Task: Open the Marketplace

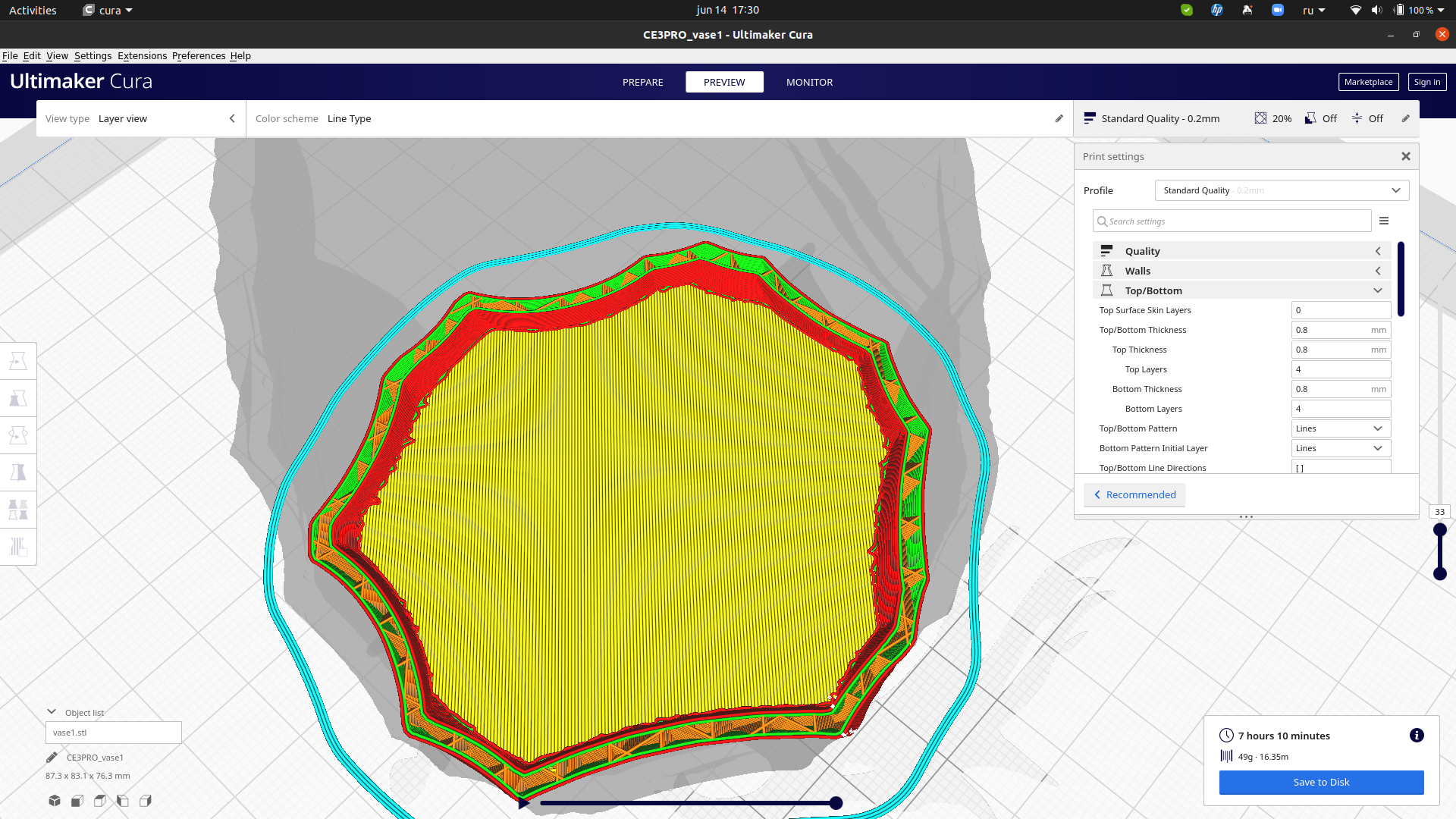Action: click(x=1368, y=82)
